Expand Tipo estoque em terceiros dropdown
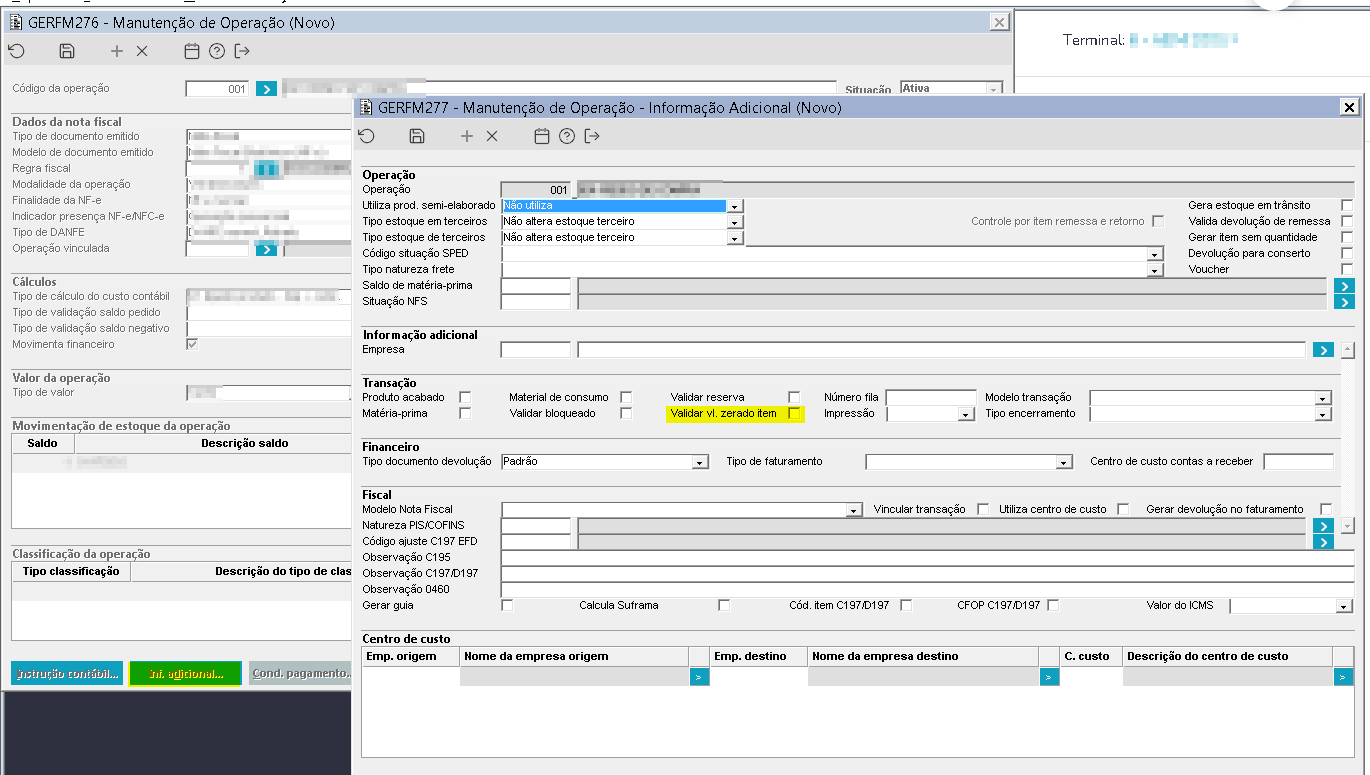This screenshot has height=775, width=1370. [x=735, y=222]
